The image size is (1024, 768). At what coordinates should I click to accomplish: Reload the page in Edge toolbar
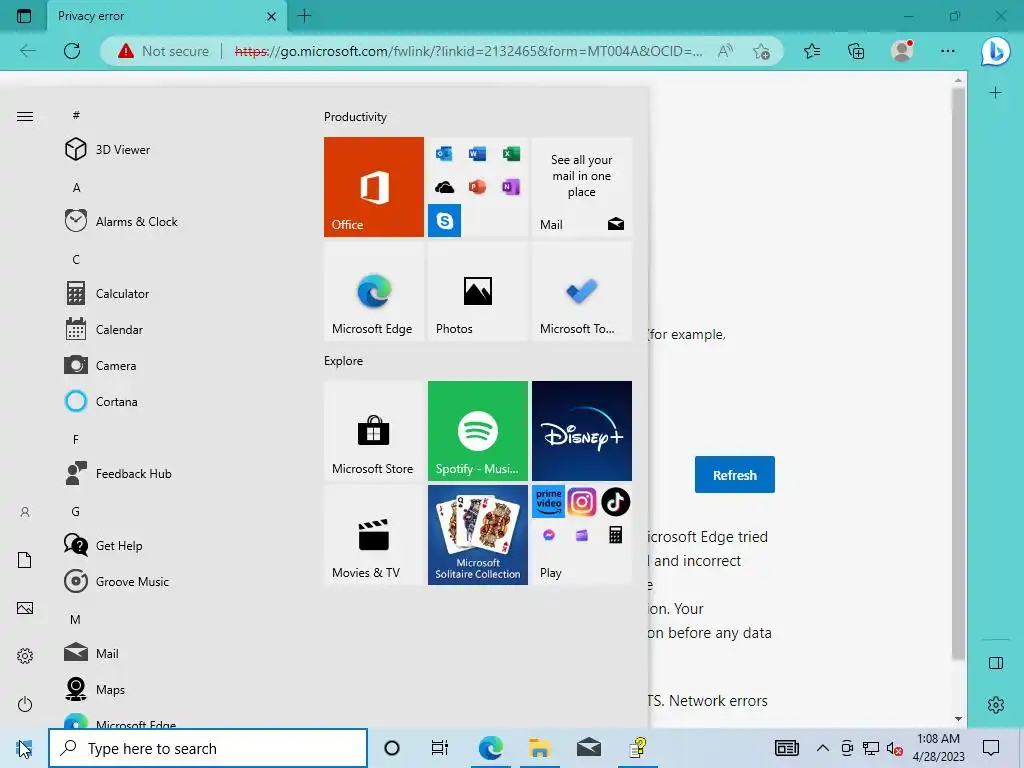pos(72,51)
